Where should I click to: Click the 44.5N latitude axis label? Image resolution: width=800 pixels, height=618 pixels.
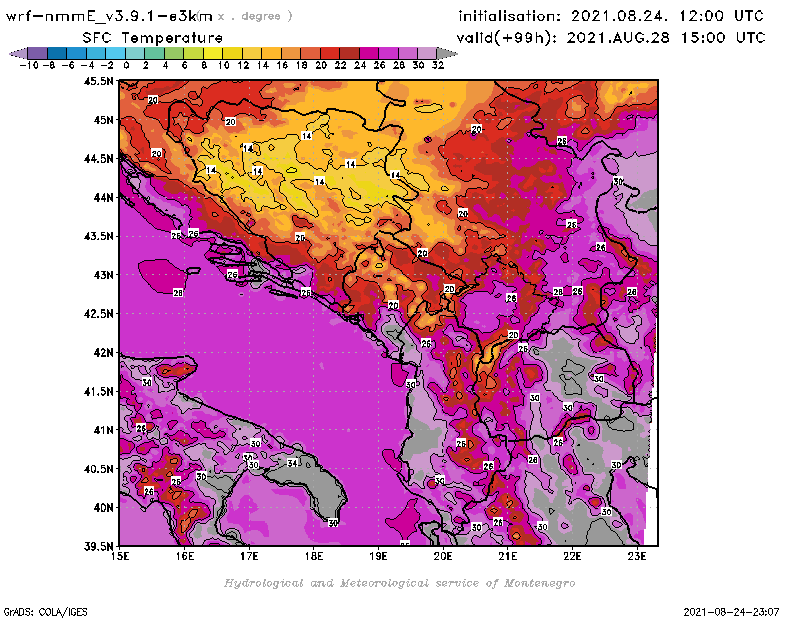[x=99, y=159]
